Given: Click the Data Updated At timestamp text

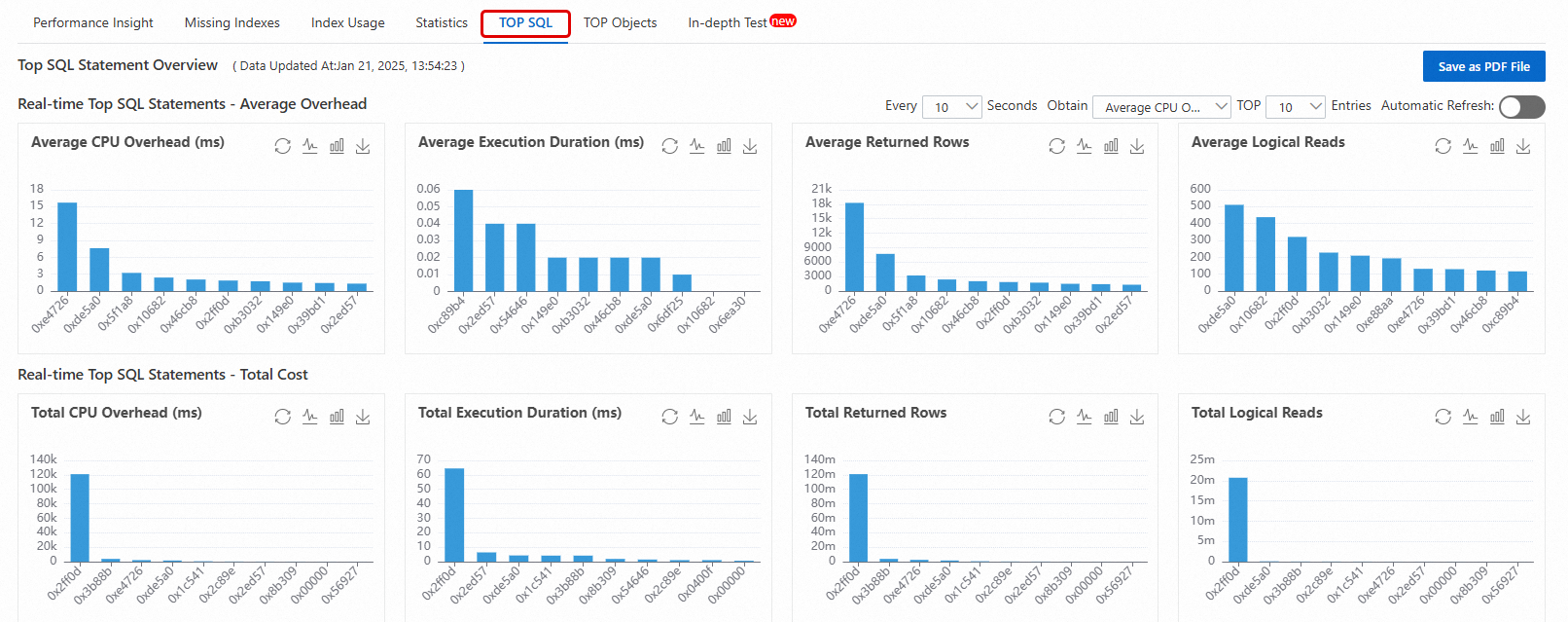Looking at the screenshot, I should [348, 66].
